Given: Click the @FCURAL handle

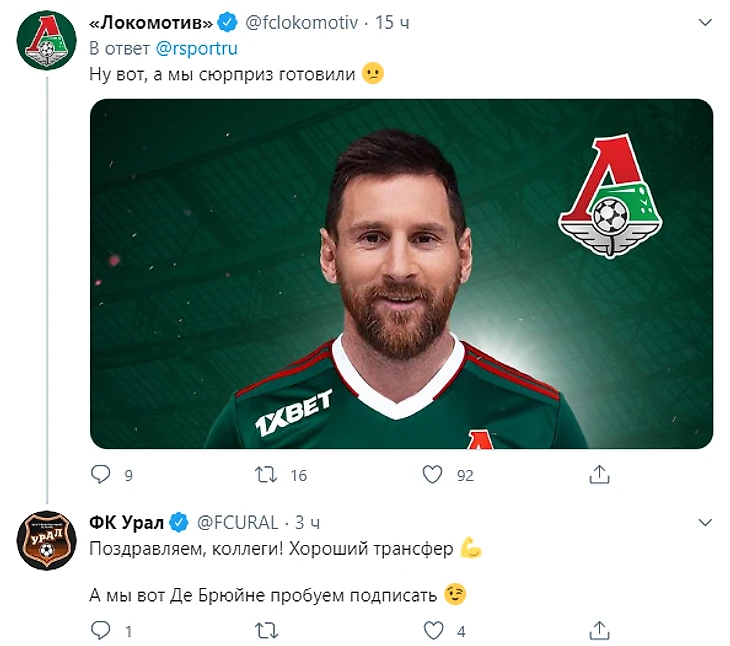Looking at the screenshot, I should pos(236,522).
